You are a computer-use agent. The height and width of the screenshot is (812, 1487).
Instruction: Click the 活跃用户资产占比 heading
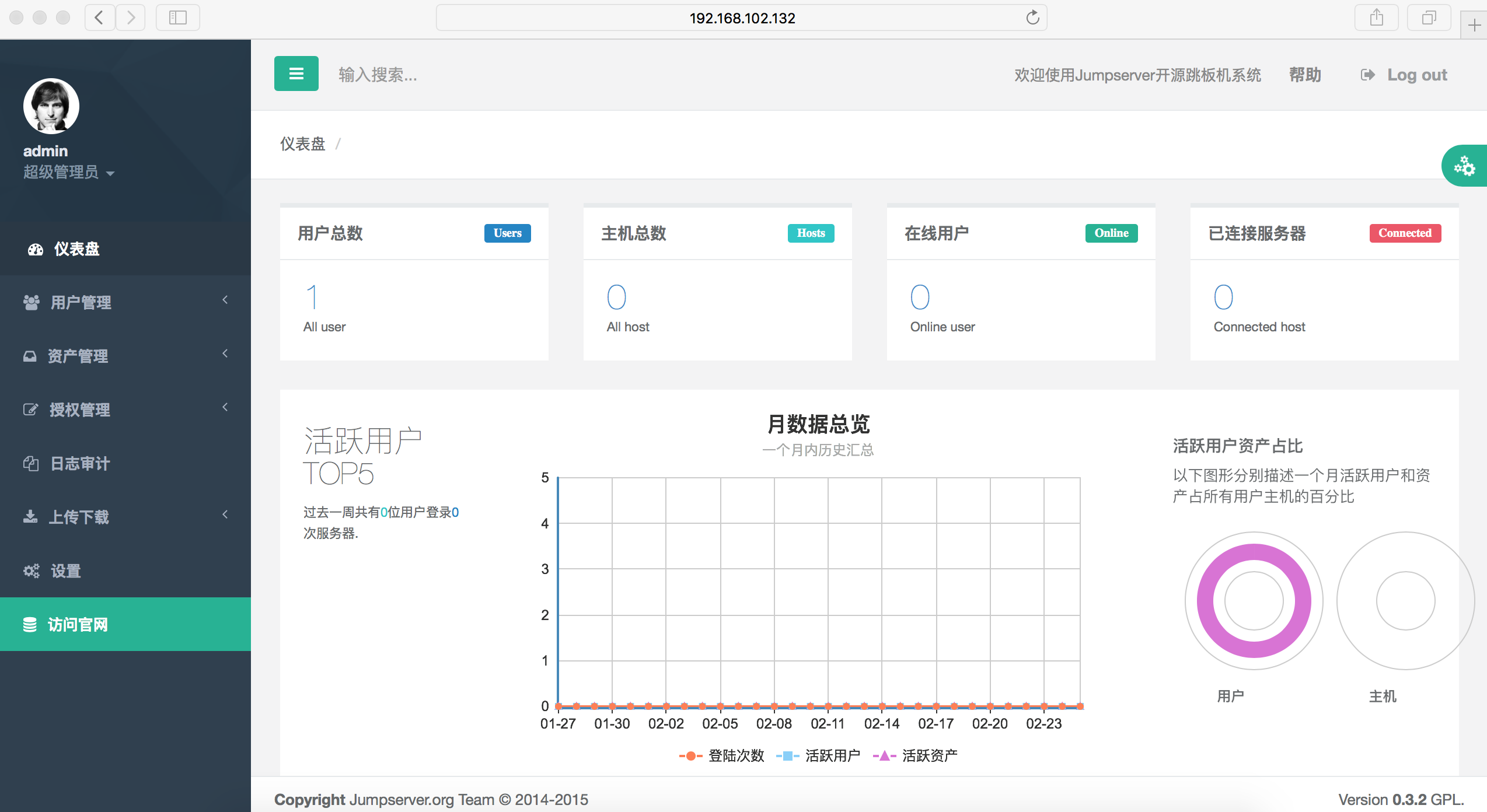pyautogui.click(x=1238, y=446)
